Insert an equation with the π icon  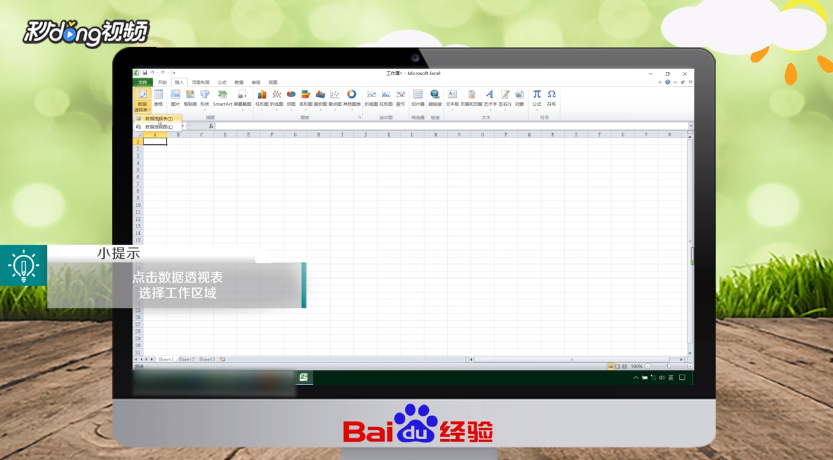[x=537, y=99]
